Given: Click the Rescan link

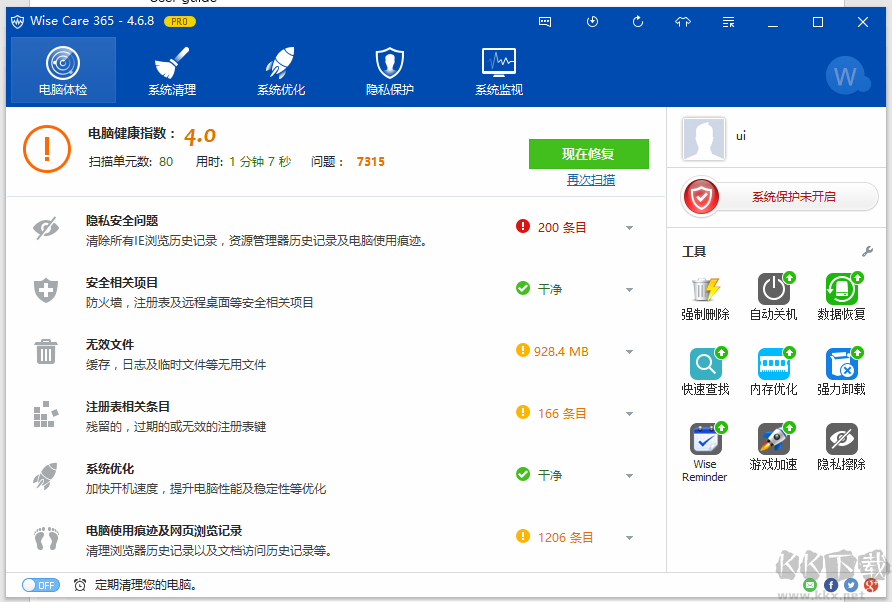Looking at the screenshot, I should pos(589,180).
